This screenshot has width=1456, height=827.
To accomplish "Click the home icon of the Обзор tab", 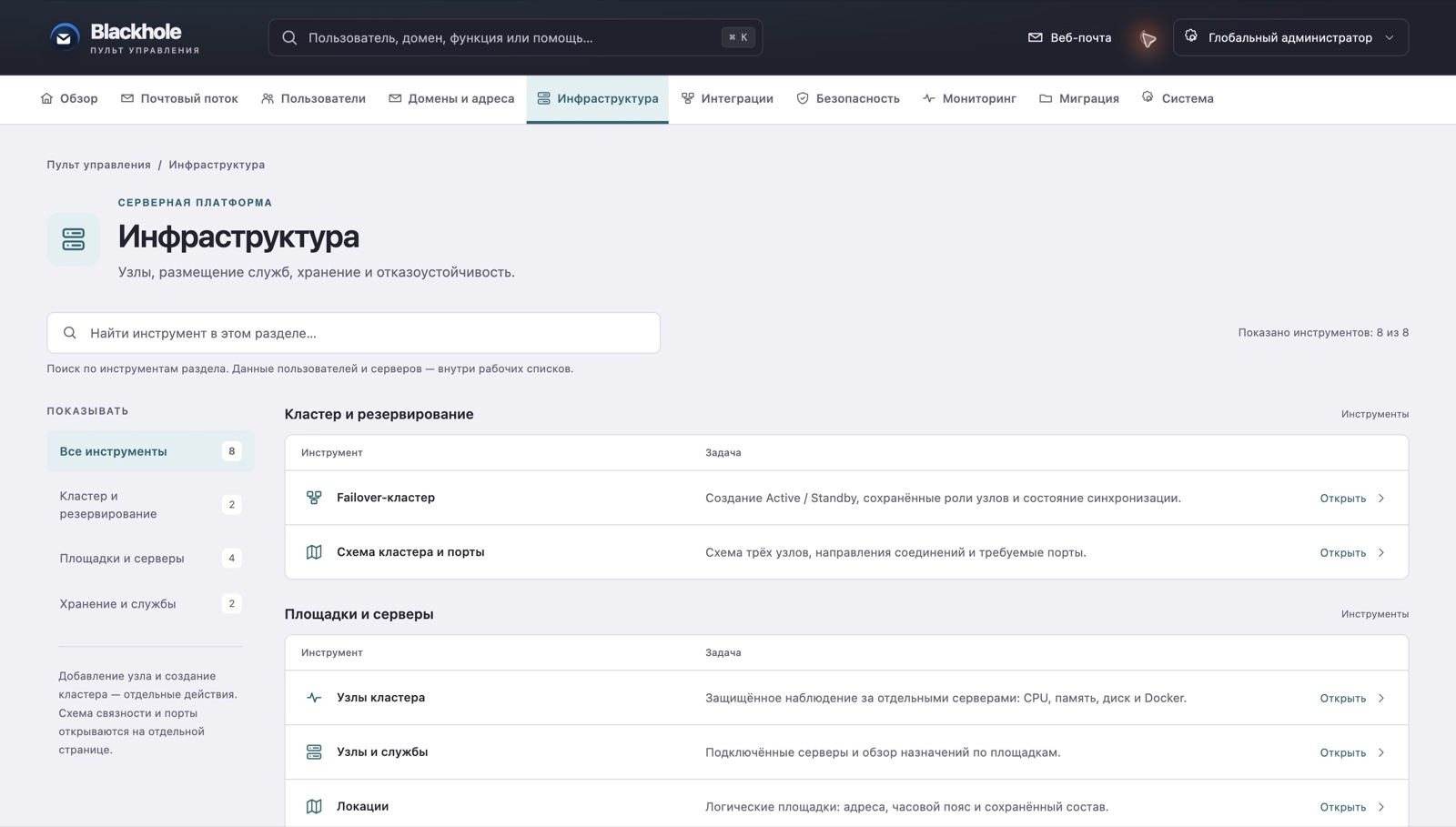I will (x=47, y=98).
